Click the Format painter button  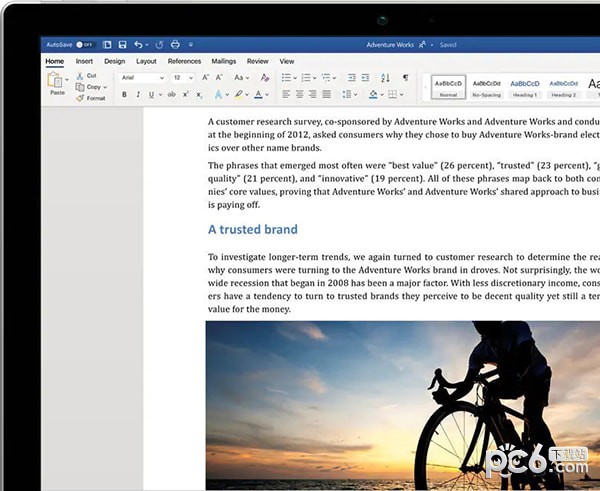91,98
